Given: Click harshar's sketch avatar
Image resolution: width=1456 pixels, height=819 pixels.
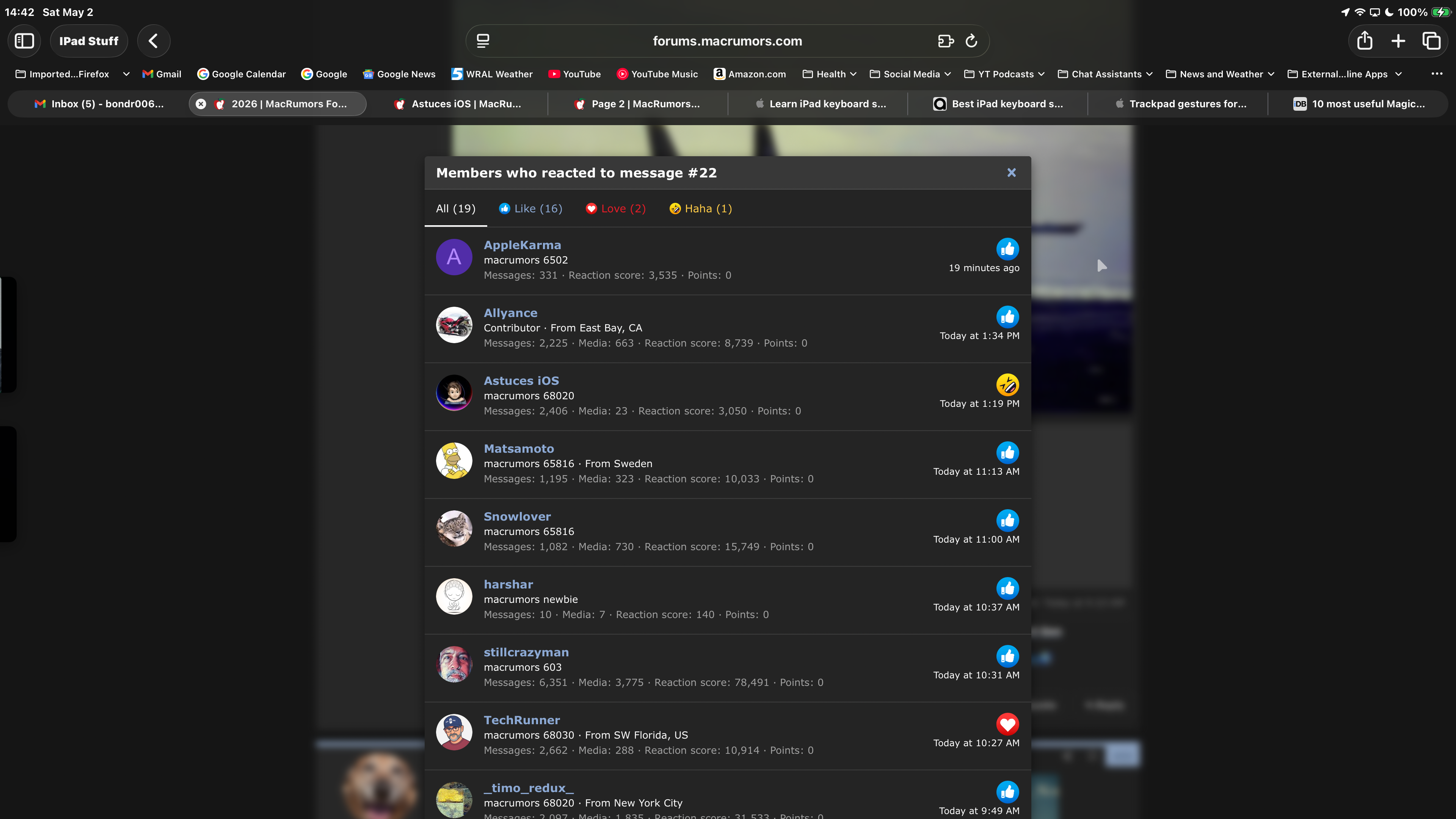Looking at the screenshot, I should point(454,596).
